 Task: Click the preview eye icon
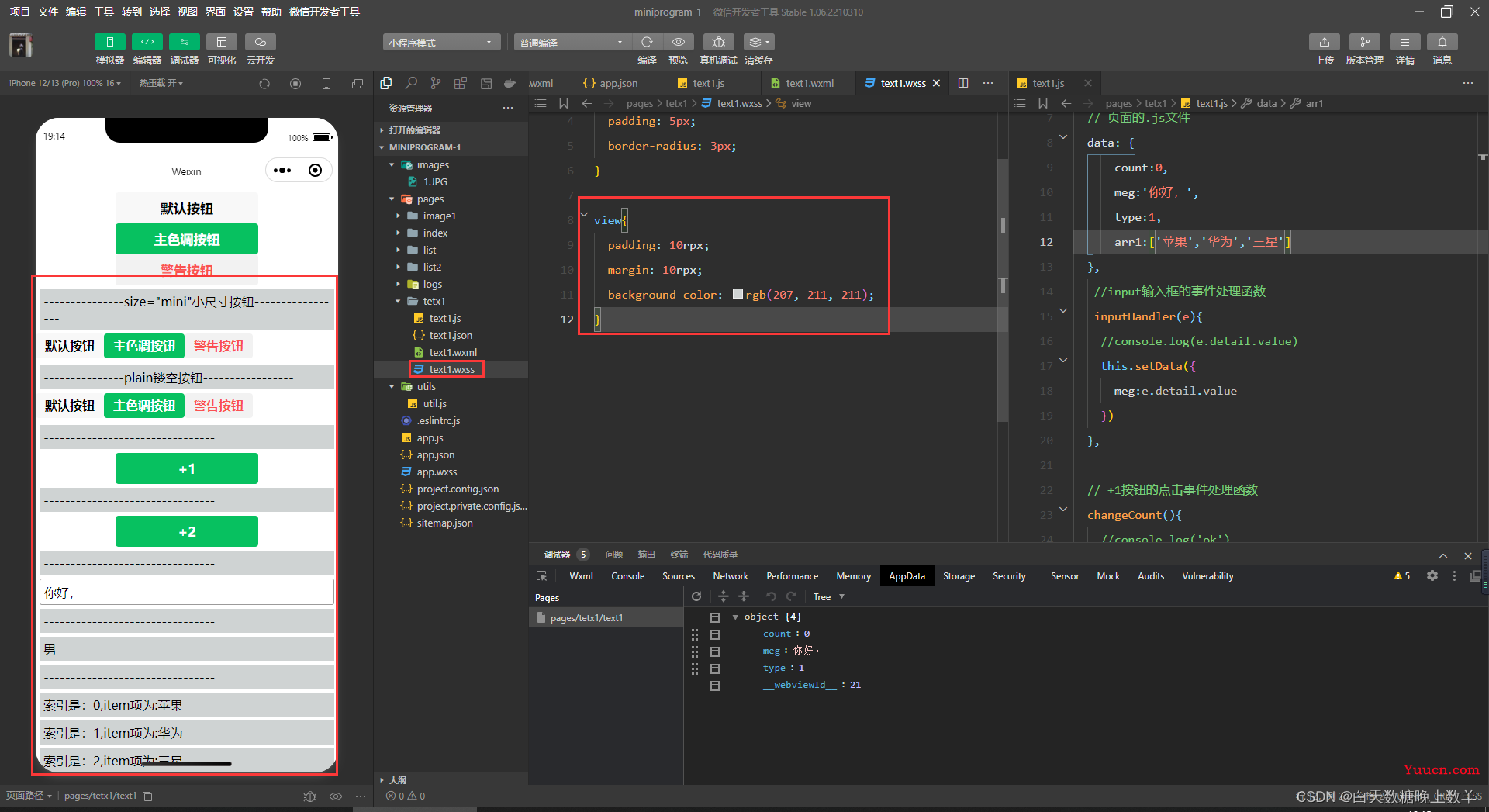click(679, 42)
